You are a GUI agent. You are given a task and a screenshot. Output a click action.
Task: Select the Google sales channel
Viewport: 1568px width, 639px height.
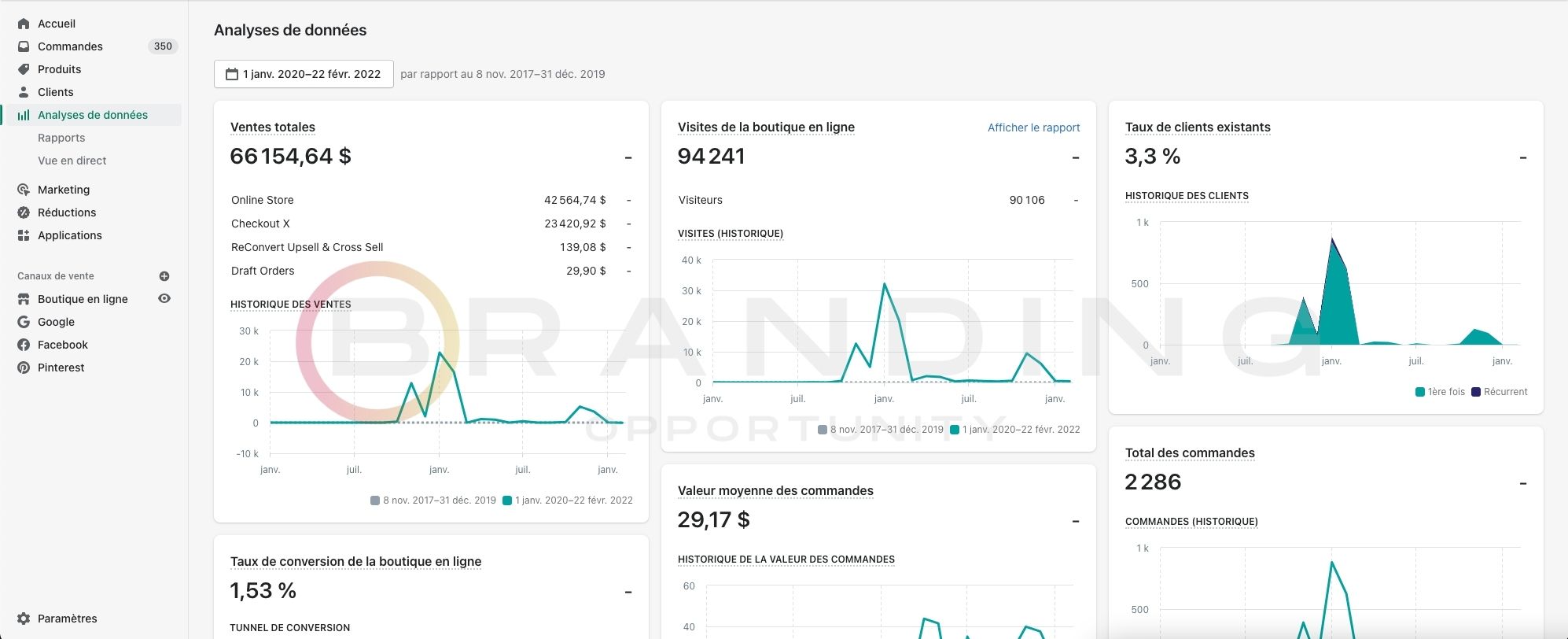click(56, 322)
